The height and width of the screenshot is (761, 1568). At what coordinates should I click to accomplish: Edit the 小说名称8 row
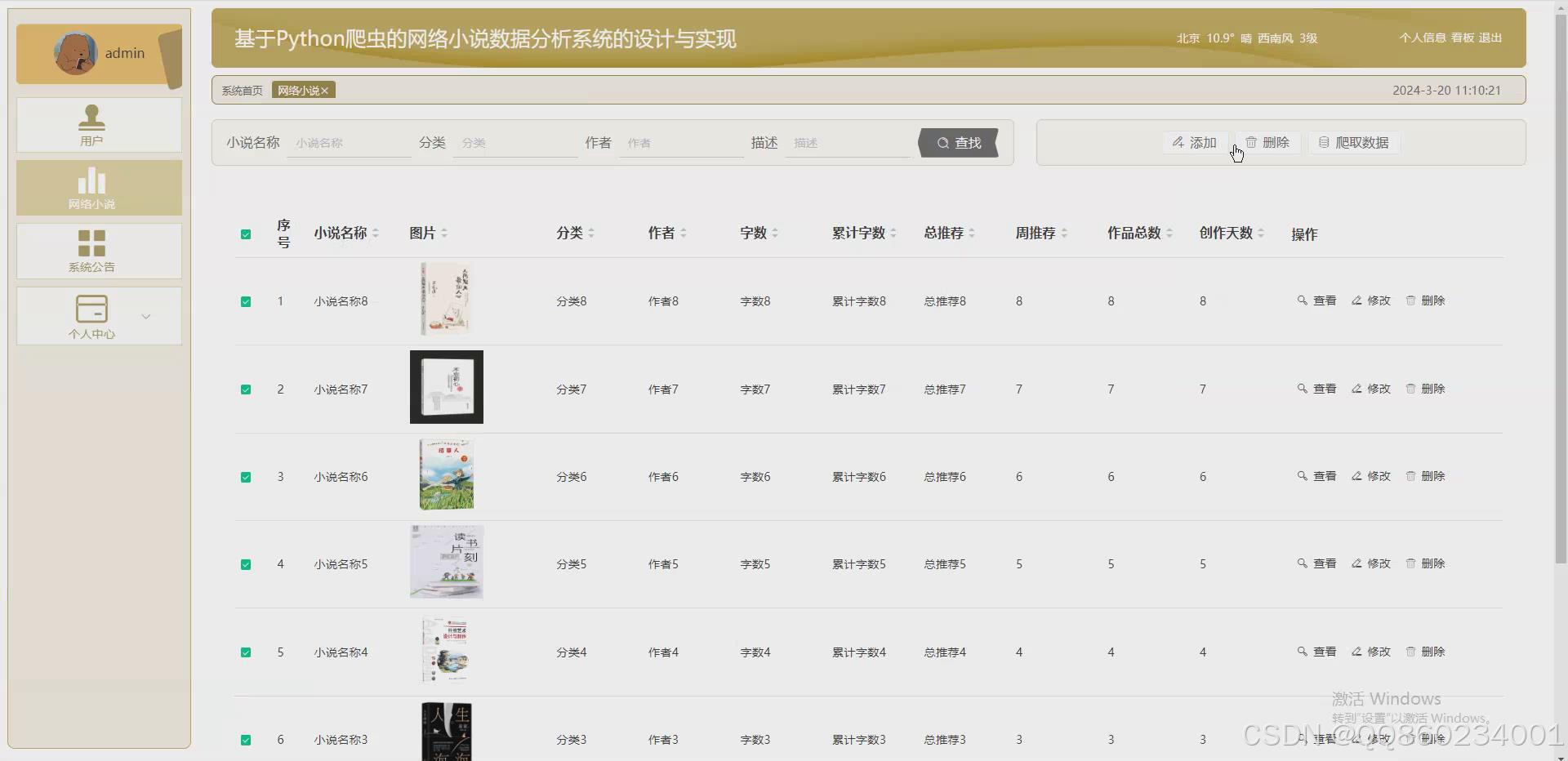[1370, 300]
